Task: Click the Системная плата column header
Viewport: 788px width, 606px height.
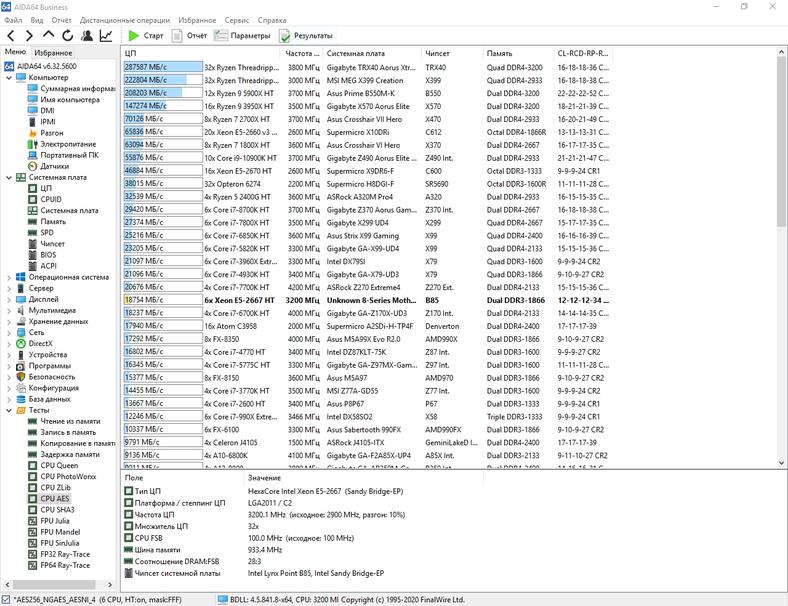Action: [372, 53]
